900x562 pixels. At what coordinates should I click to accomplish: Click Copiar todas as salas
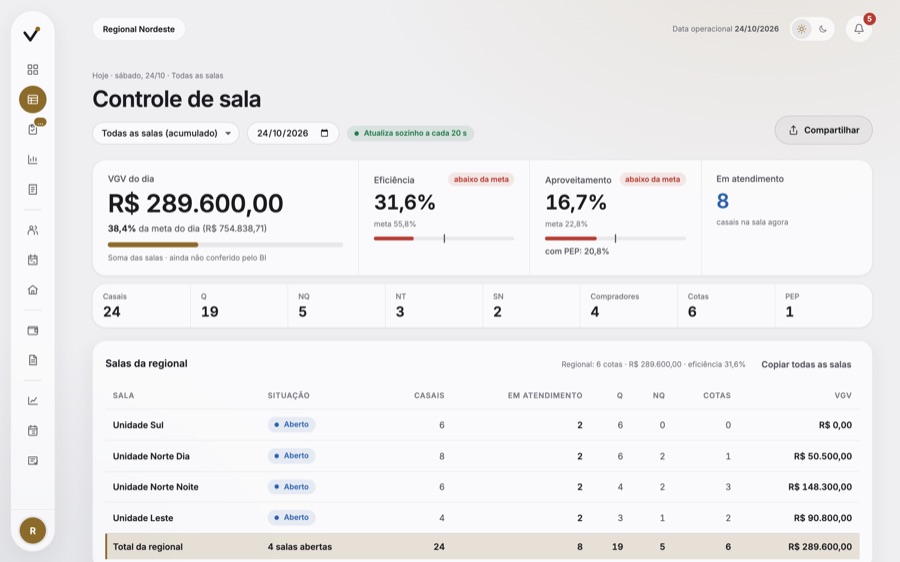click(806, 365)
